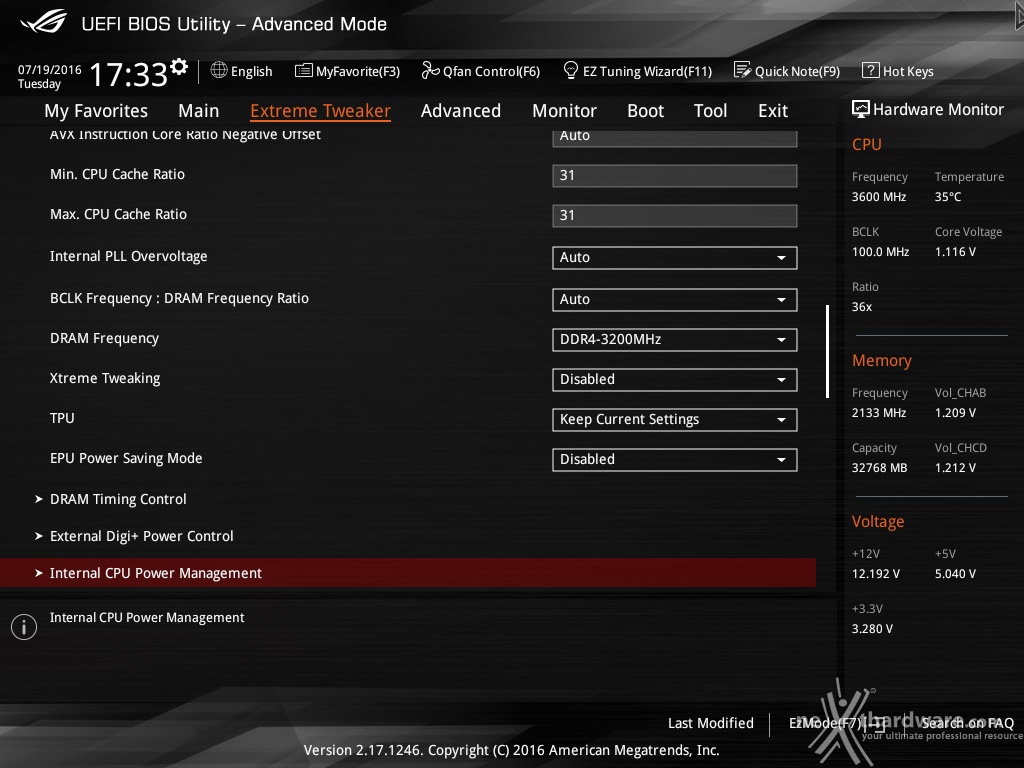This screenshot has width=1024, height=768.
Task: Click the Hot Keys question mark icon
Action: [871, 70]
